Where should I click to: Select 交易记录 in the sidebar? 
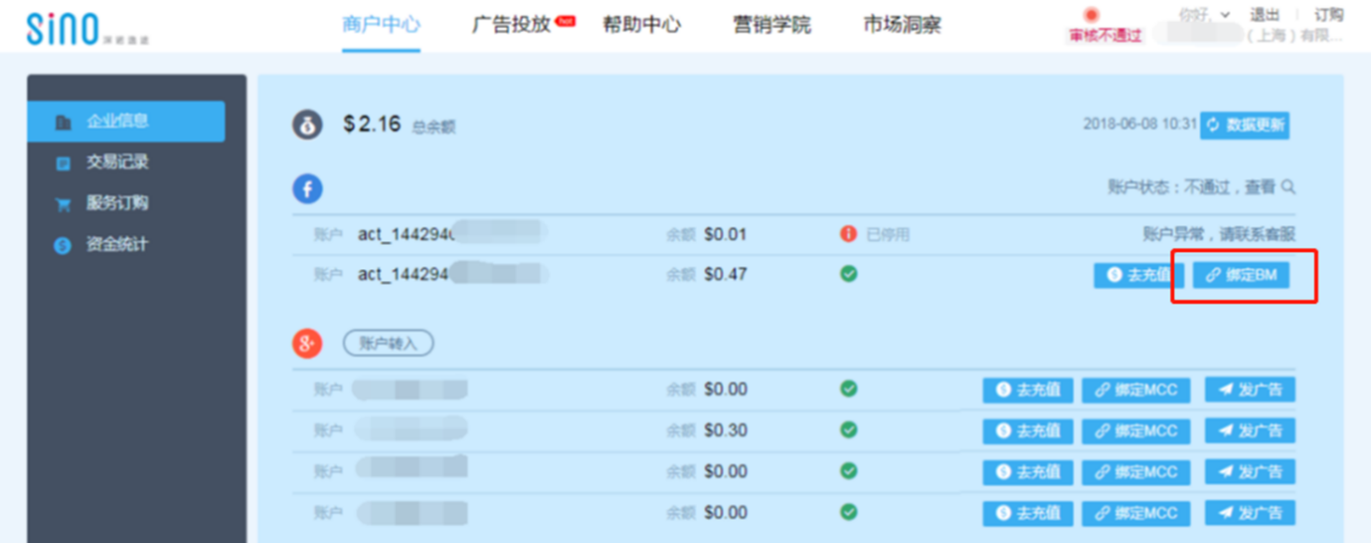pos(117,162)
